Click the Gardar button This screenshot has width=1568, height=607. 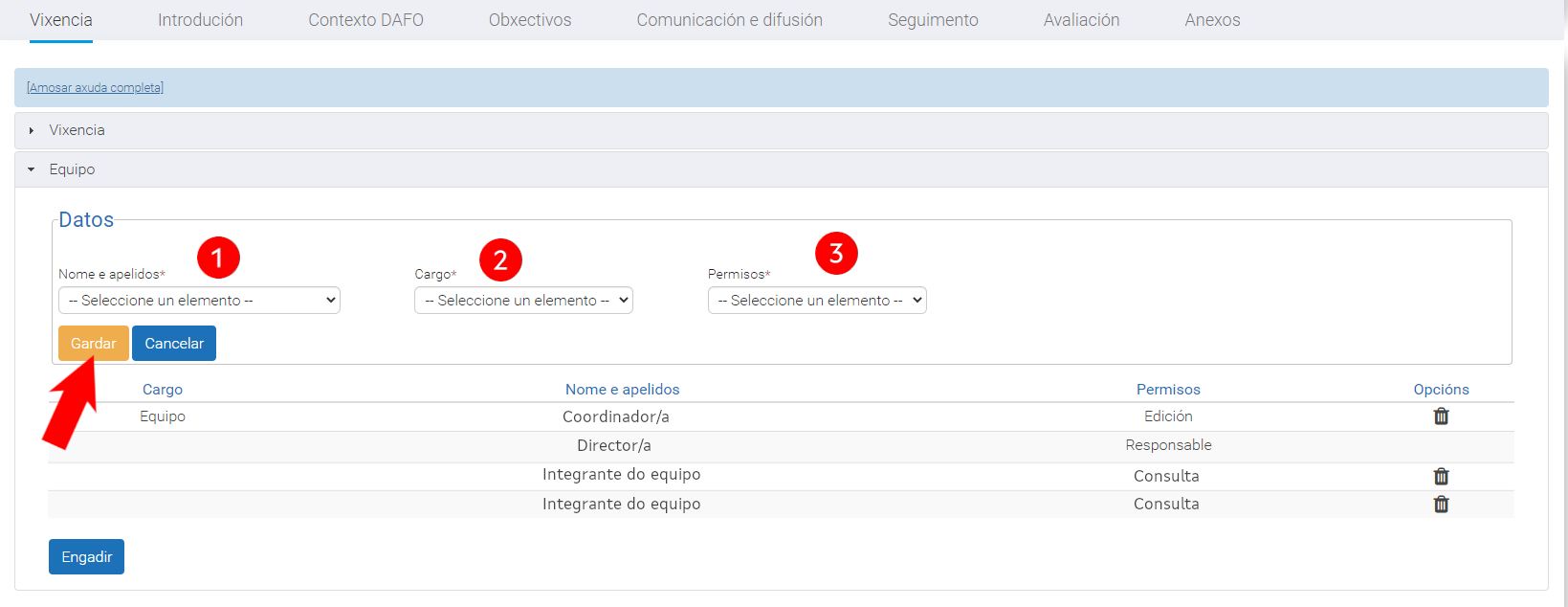pyautogui.click(x=94, y=344)
